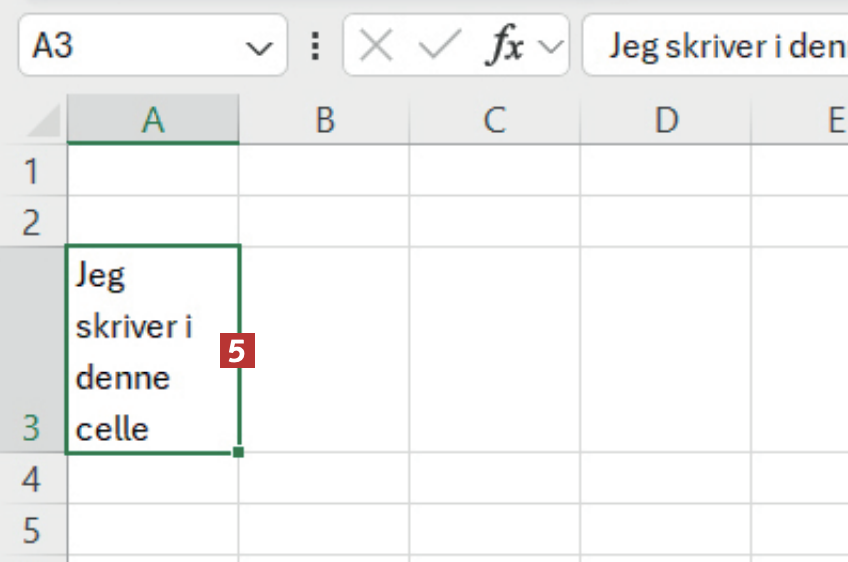Click the Select All corner triangle
Screen dimensions: 848x562
(44, 121)
